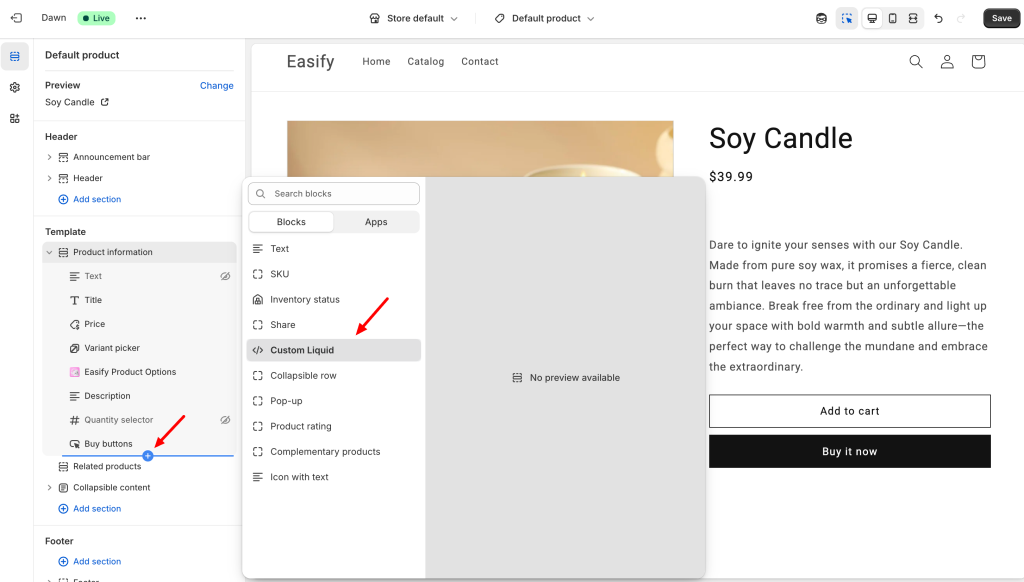Switch to the Apps tab
The height and width of the screenshot is (582, 1024).
point(376,222)
